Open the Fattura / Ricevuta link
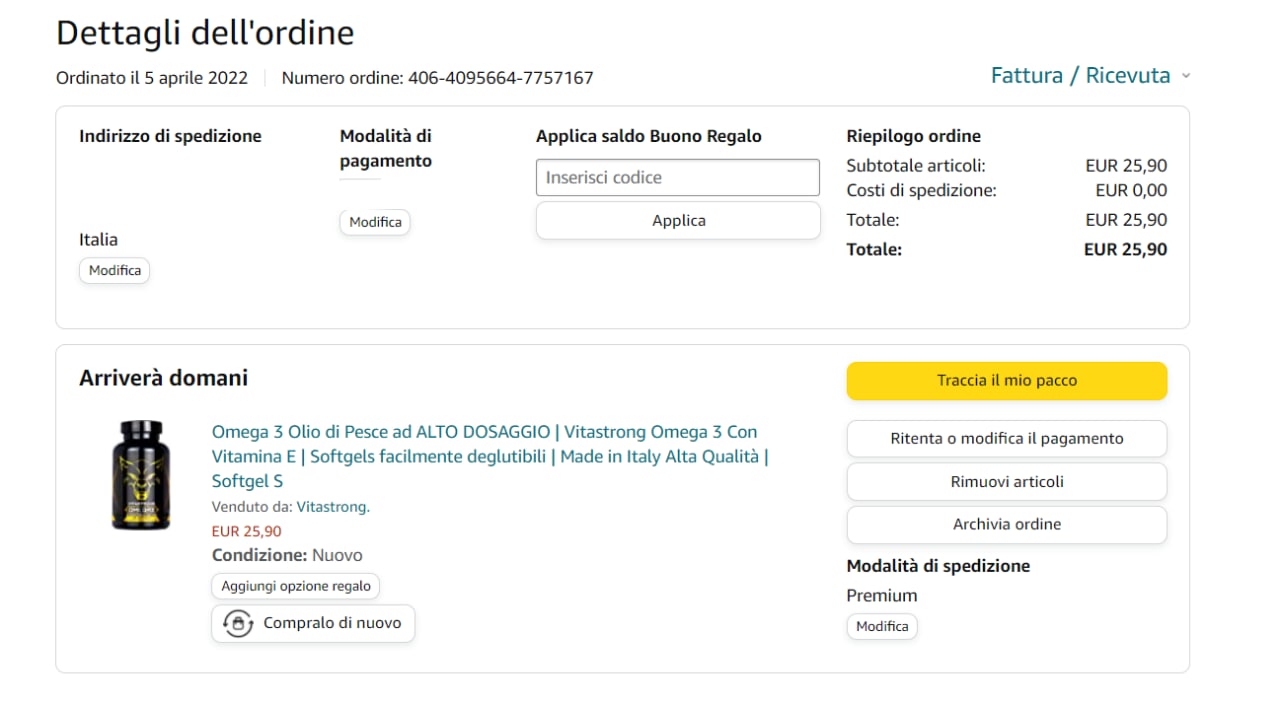This screenshot has width=1280, height=702. pyautogui.click(x=1080, y=76)
